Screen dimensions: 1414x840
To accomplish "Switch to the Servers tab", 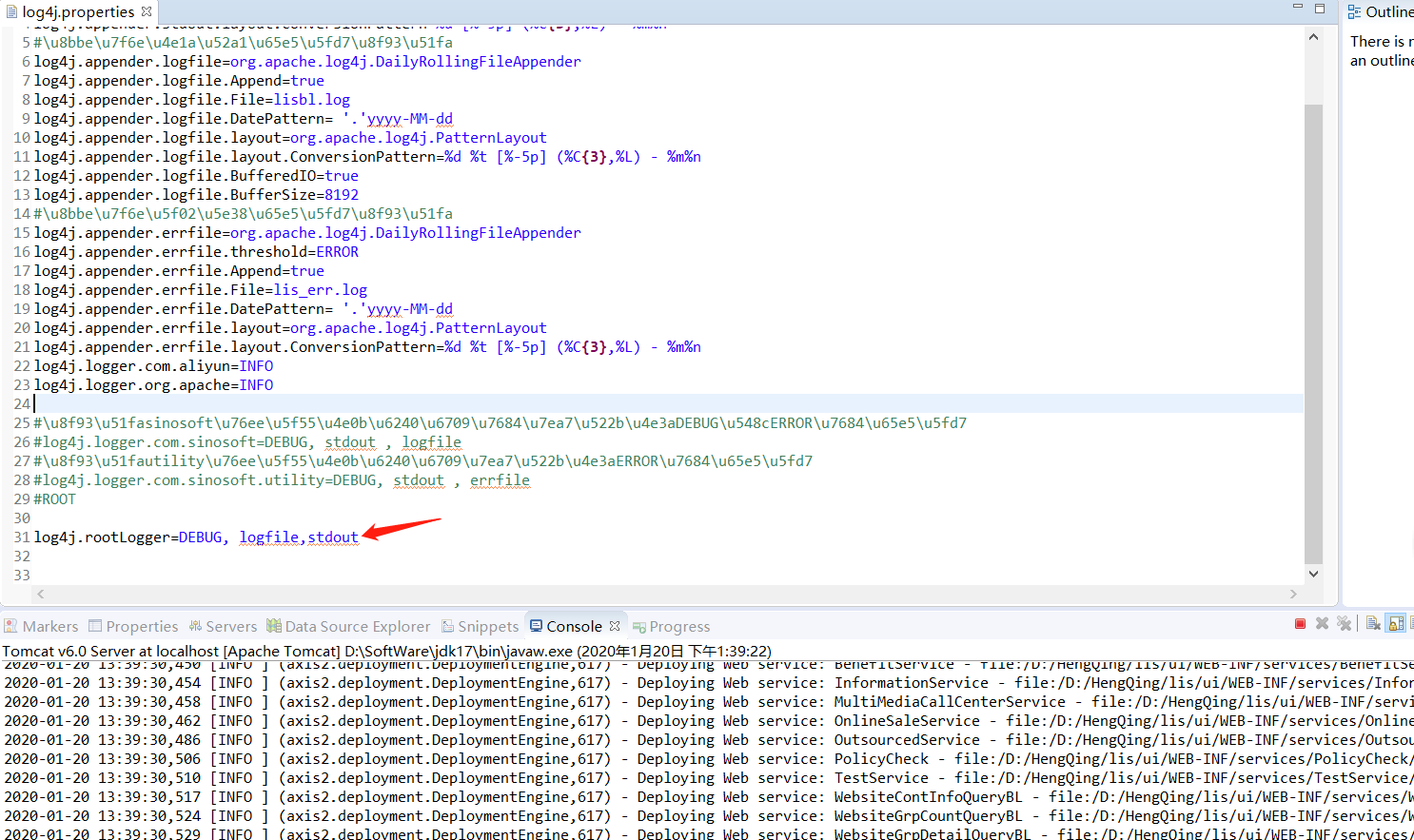I will [x=223, y=626].
